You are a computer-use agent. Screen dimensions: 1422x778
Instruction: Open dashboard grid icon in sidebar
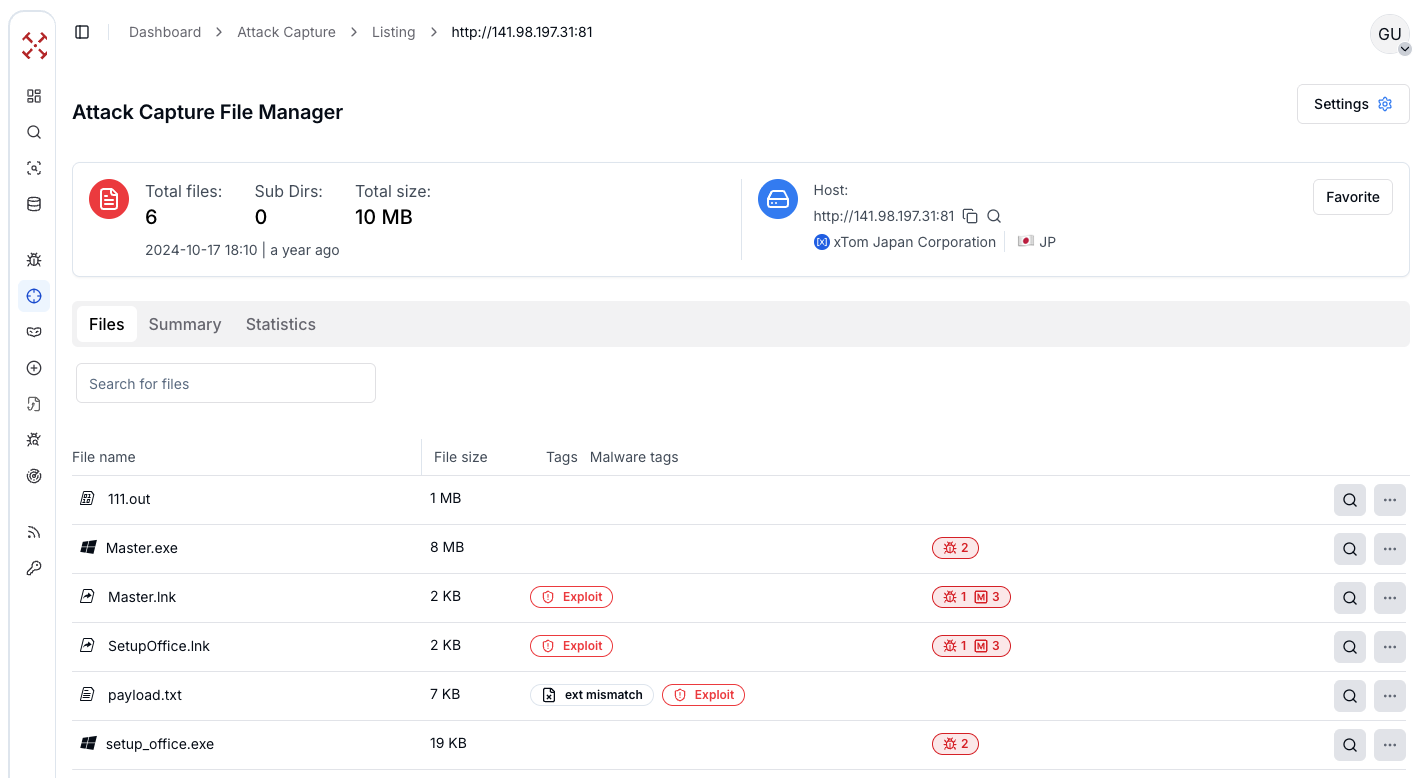pyautogui.click(x=34, y=96)
